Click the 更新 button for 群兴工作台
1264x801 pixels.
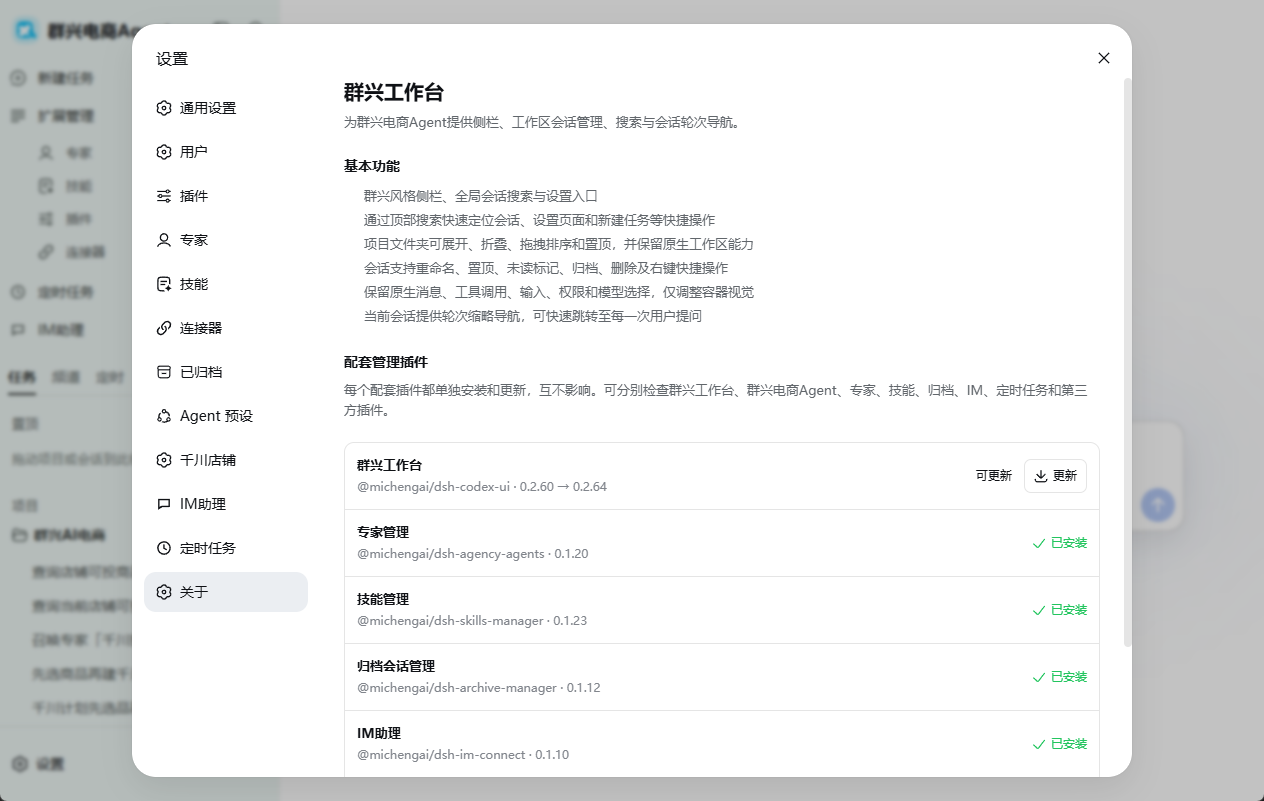click(1055, 476)
